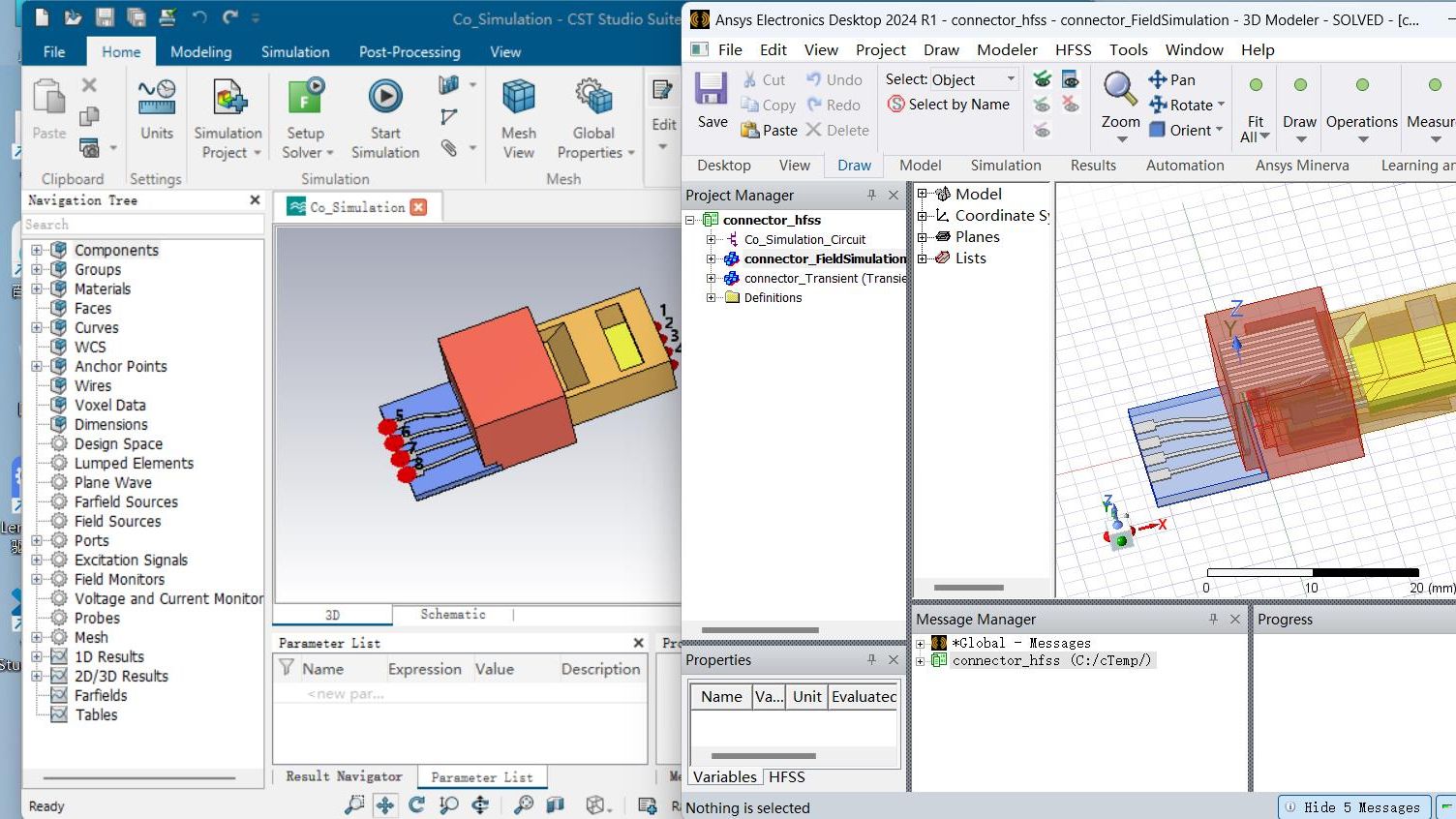
Task: Click CST quick-access save icon
Action: coord(105,17)
